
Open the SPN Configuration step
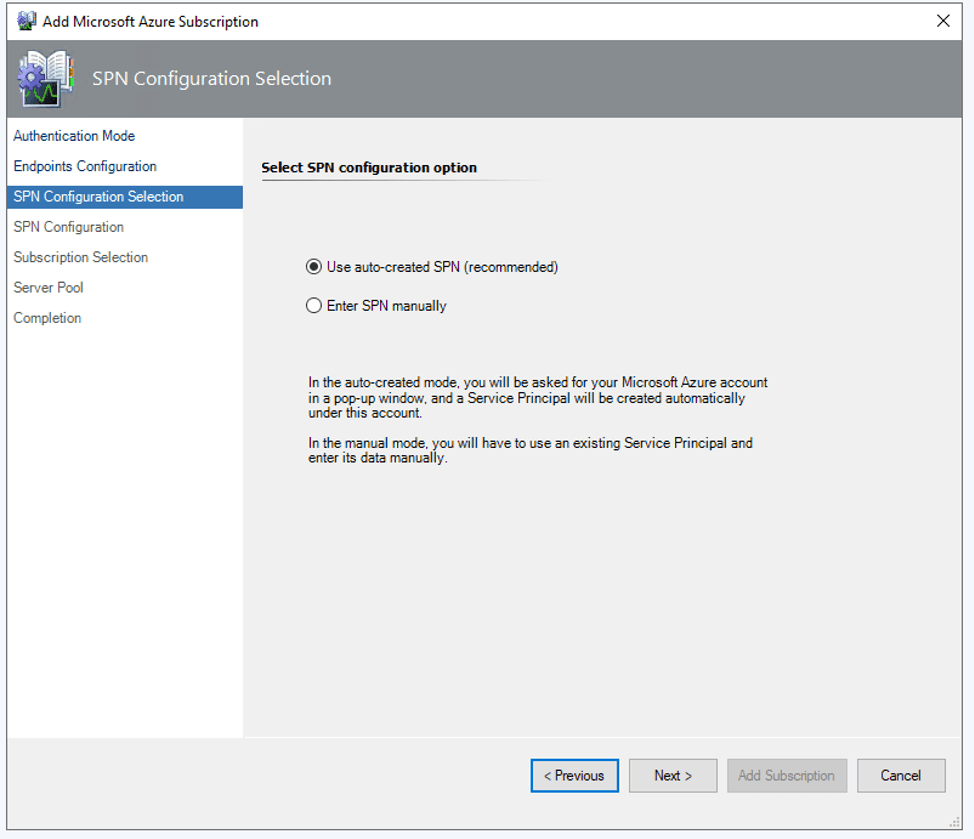68,227
